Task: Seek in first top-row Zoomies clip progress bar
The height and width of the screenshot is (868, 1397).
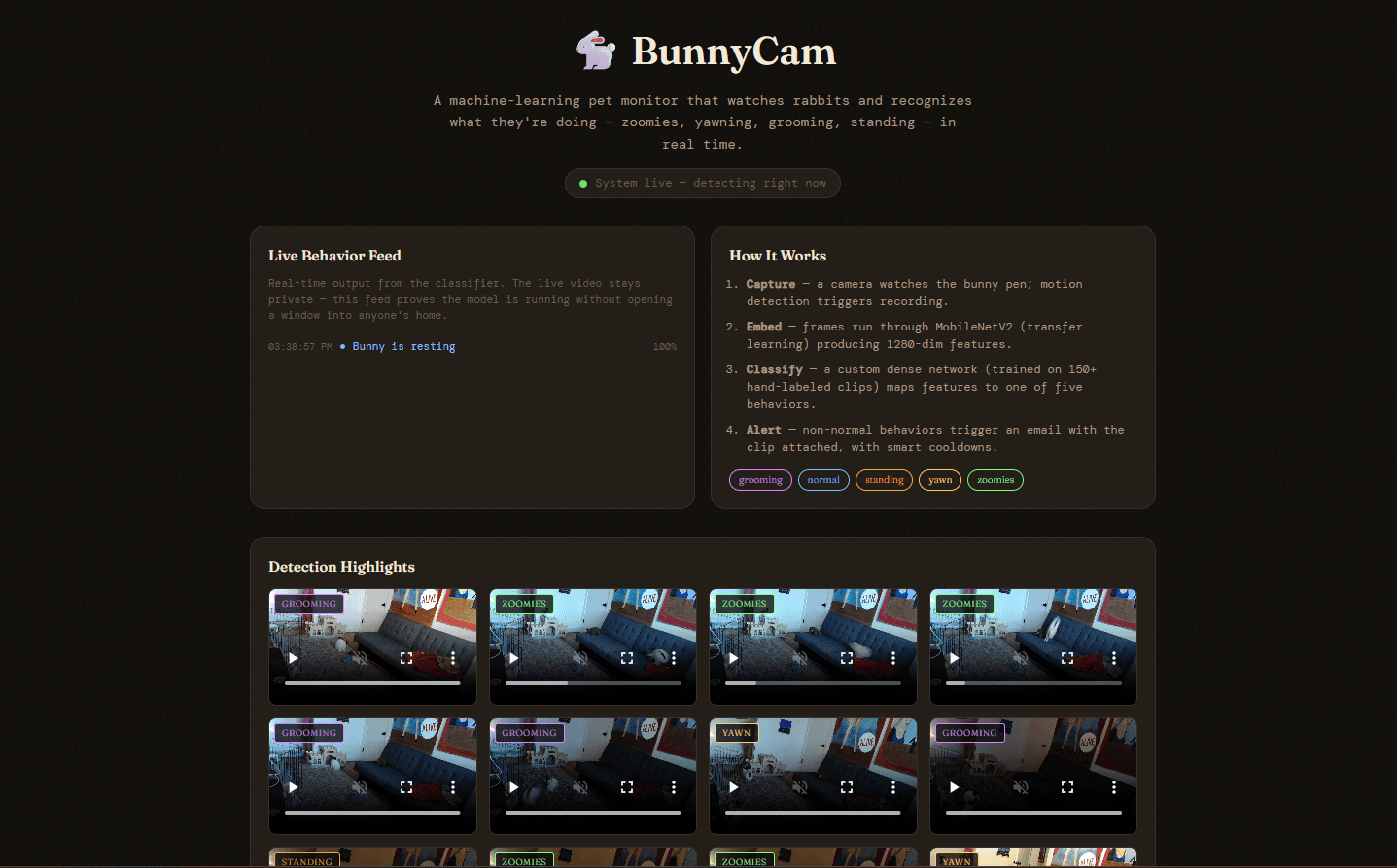Action: click(593, 683)
